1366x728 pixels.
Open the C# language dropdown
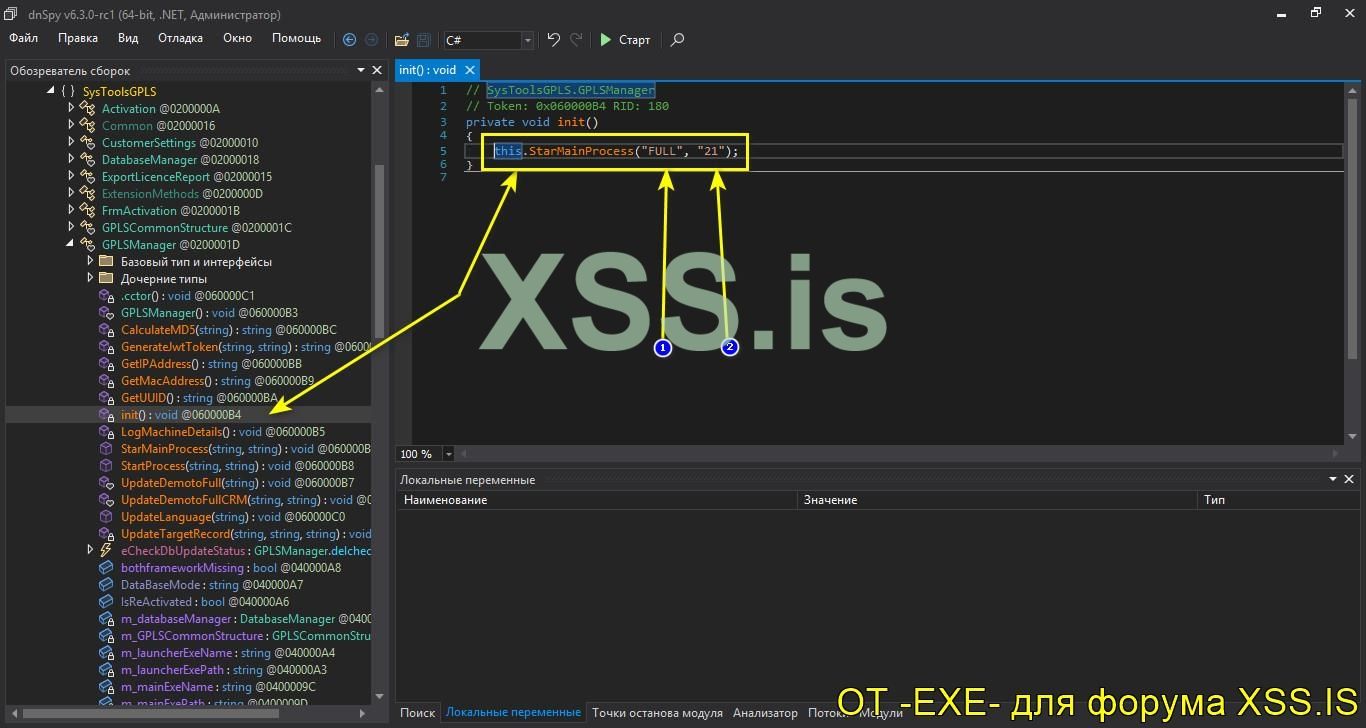(527, 40)
